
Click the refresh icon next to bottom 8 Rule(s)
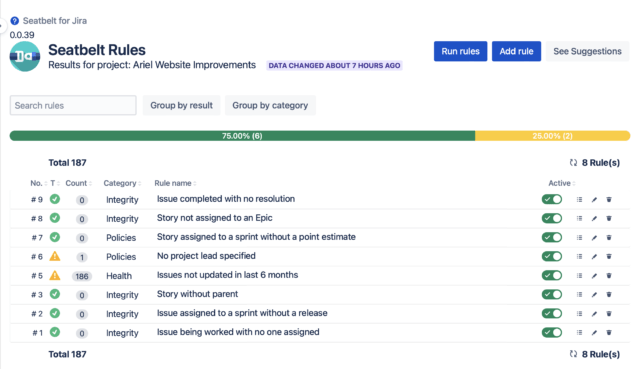(573, 354)
